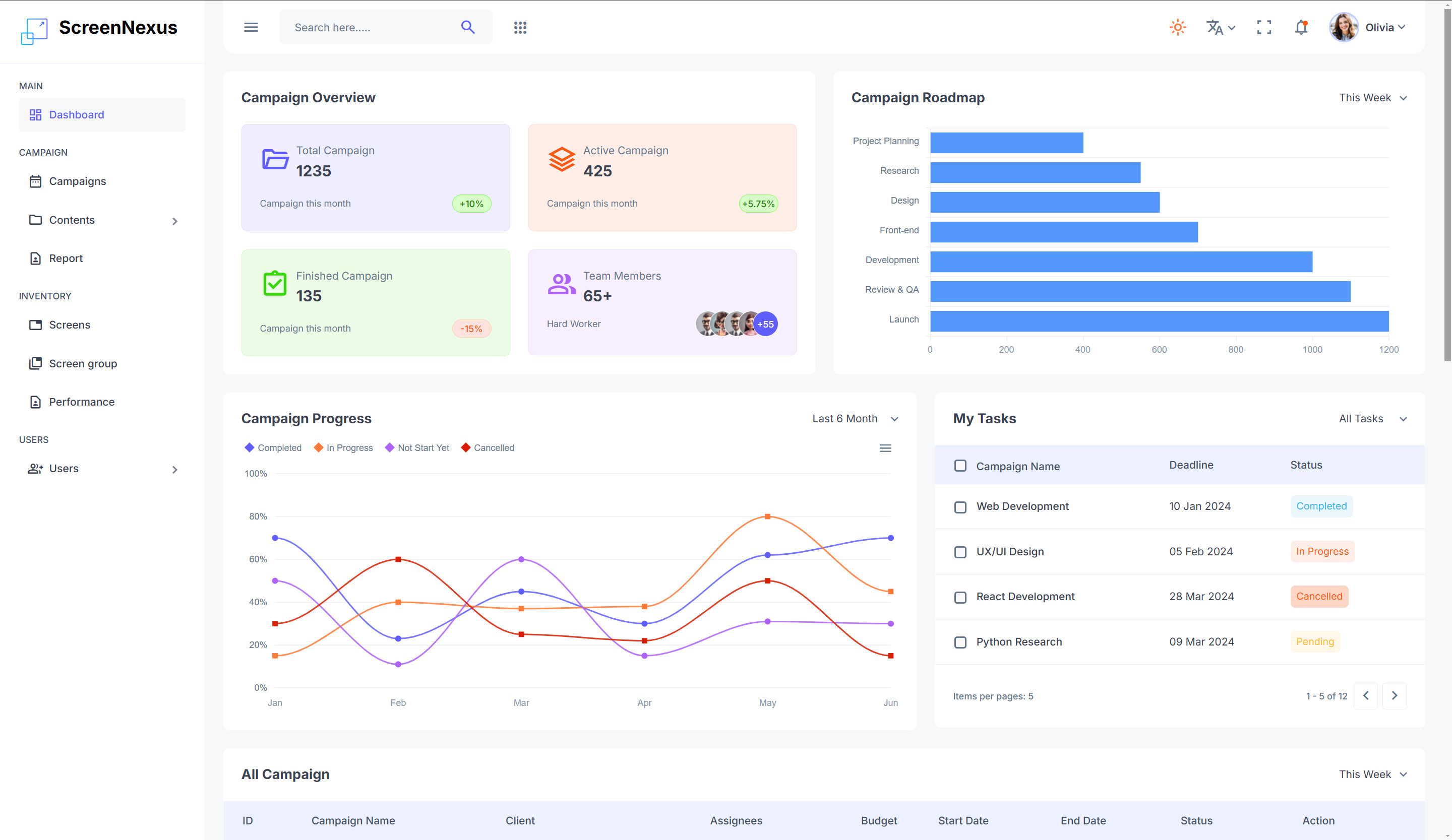Click the fullscreen icon
This screenshot has height=840, width=1452.
[1263, 27]
